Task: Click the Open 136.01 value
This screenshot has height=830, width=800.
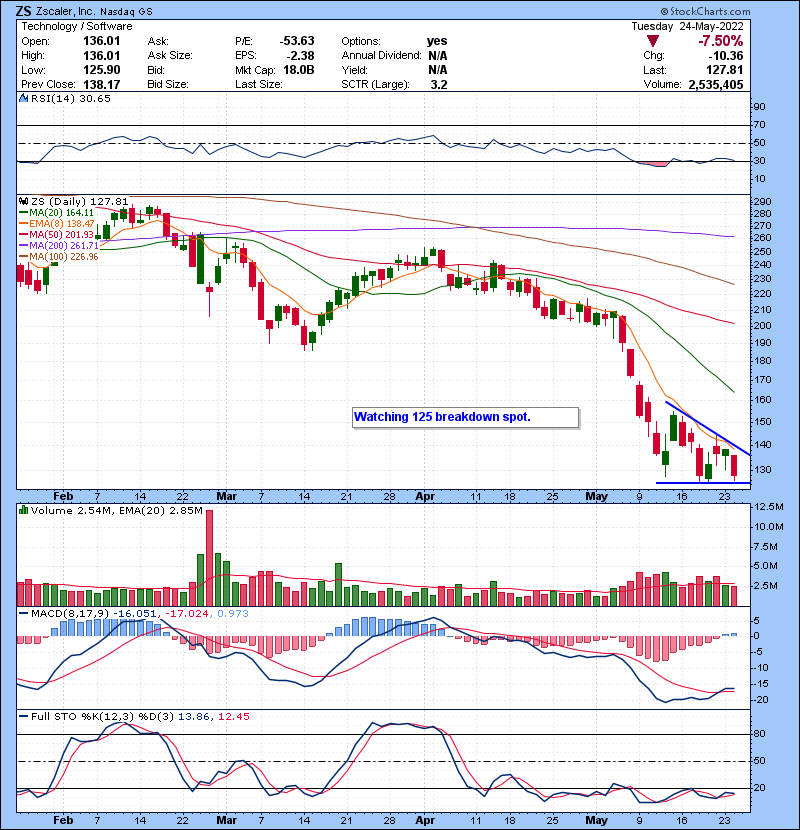Action: pyautogui.click(x=102, y=41)
